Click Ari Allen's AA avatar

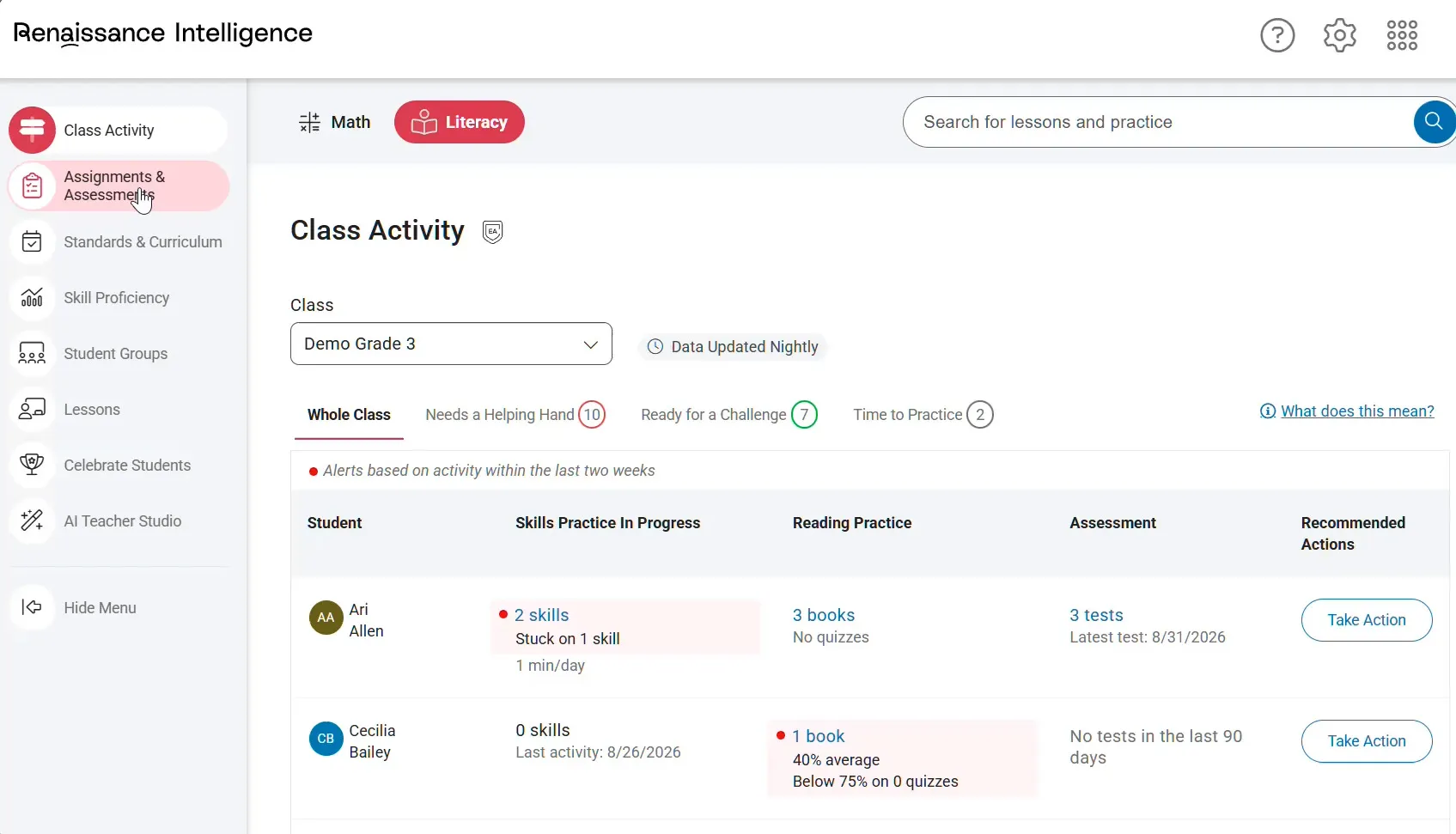tap(326, 618)
